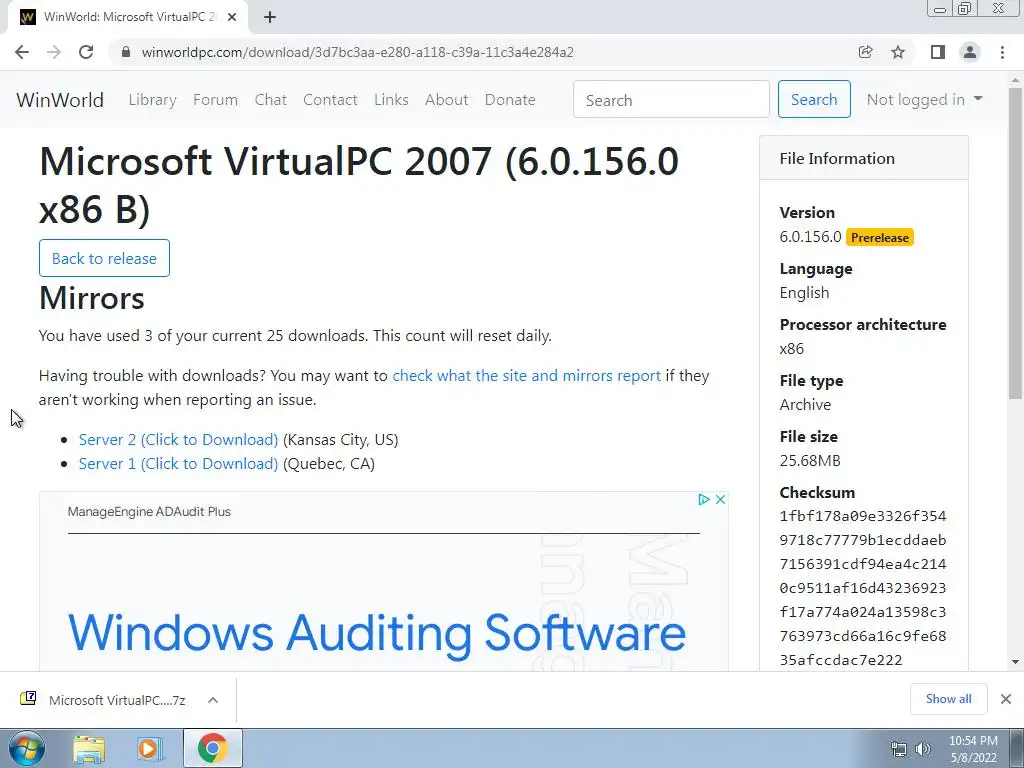This screenshot has height=768, width=1024.
Task: Open the Library menu item
Action: (x=152, y=100)
